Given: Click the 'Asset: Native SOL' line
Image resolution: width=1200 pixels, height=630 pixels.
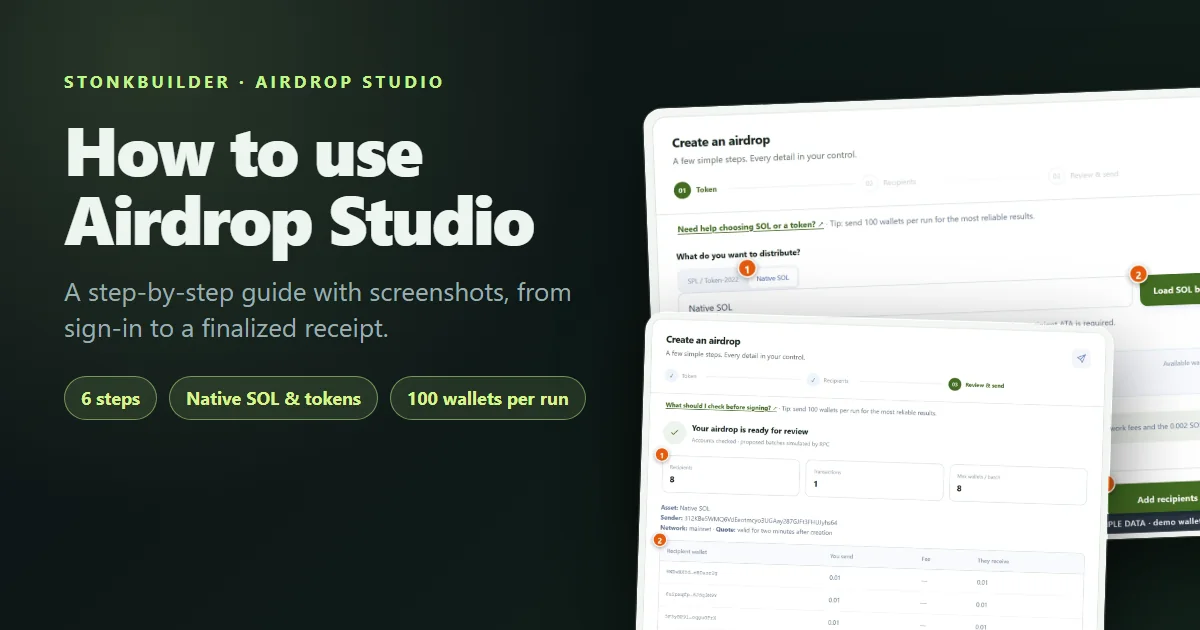Looking at the screenshot, I should [685, 508].
